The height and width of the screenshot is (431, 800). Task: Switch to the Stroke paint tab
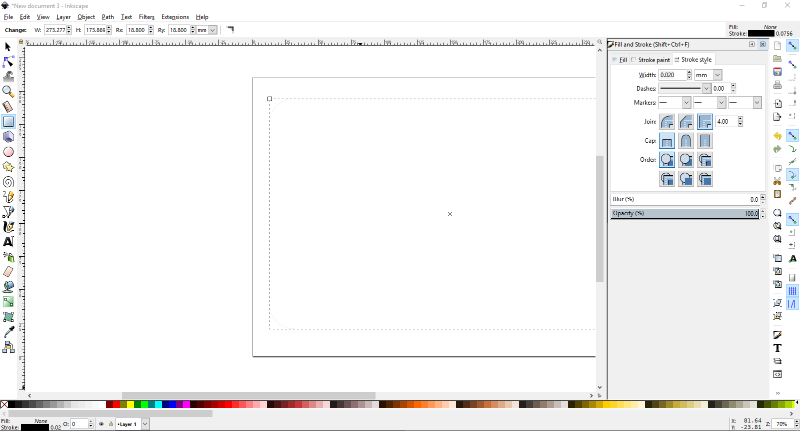click(651, 60)
